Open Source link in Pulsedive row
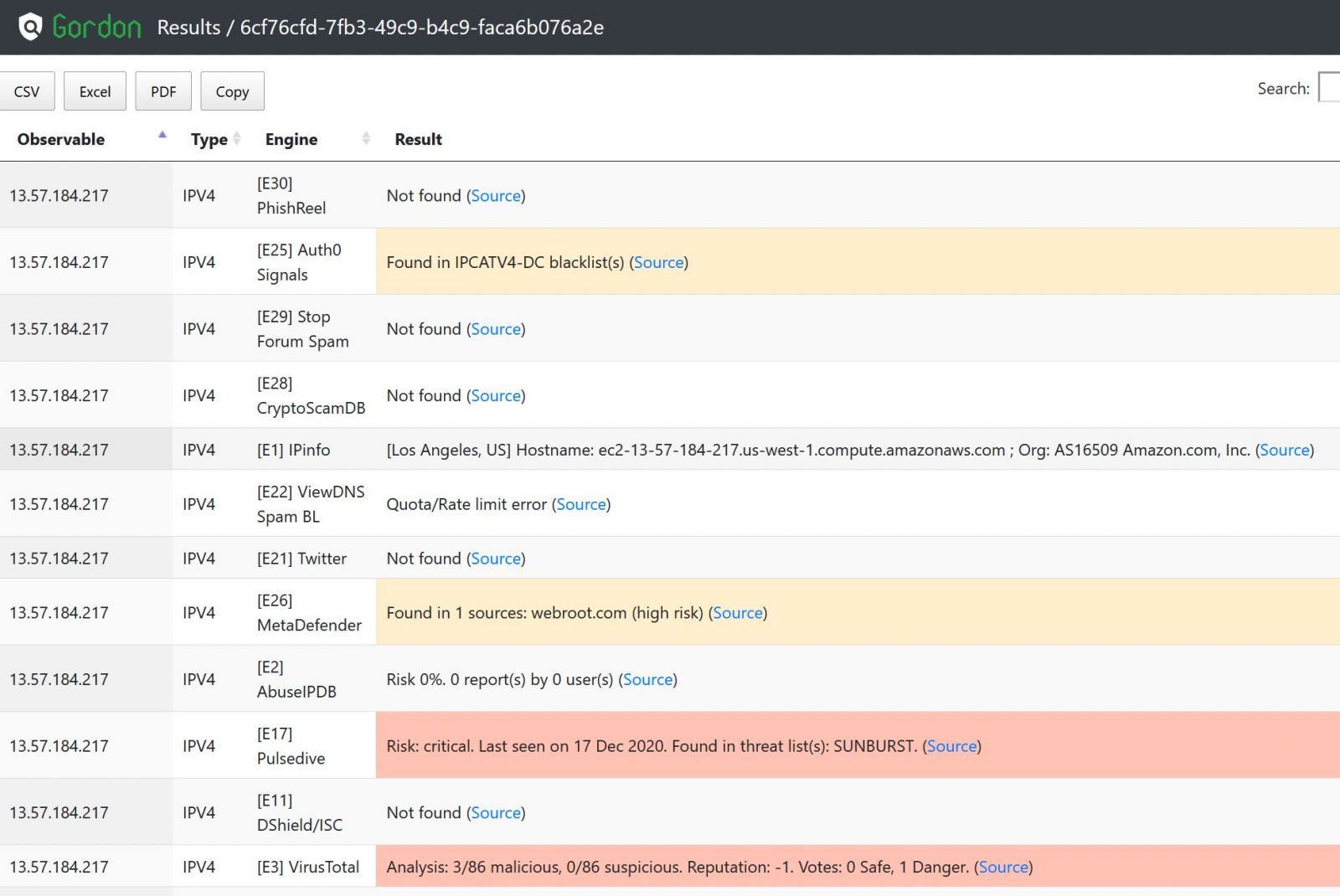This screenshot has width=1340, height=896. 952,746
